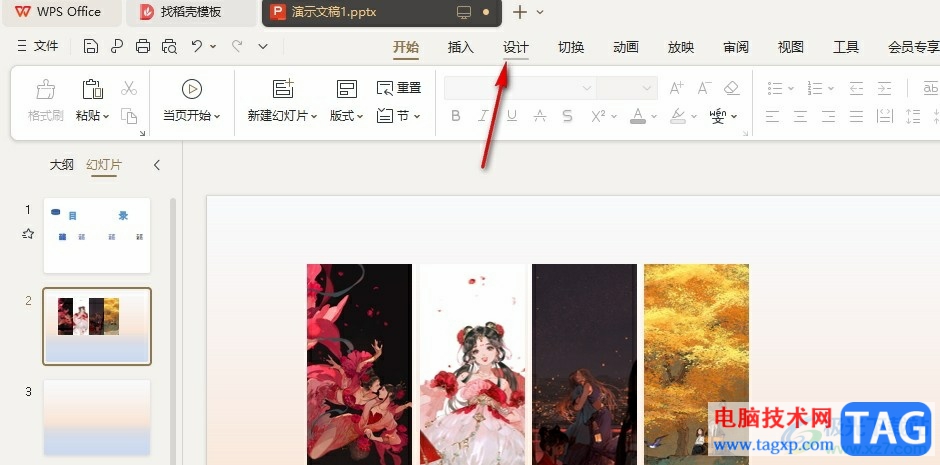Screen dimensions: 940x465
Task: Click the Print icon
Action: tap(143, 46)
